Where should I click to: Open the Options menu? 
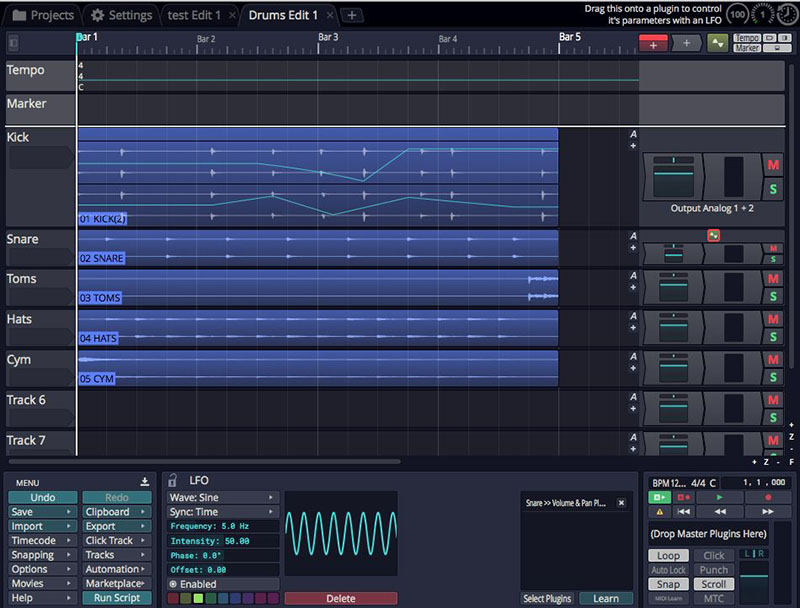tap(42, 569)
